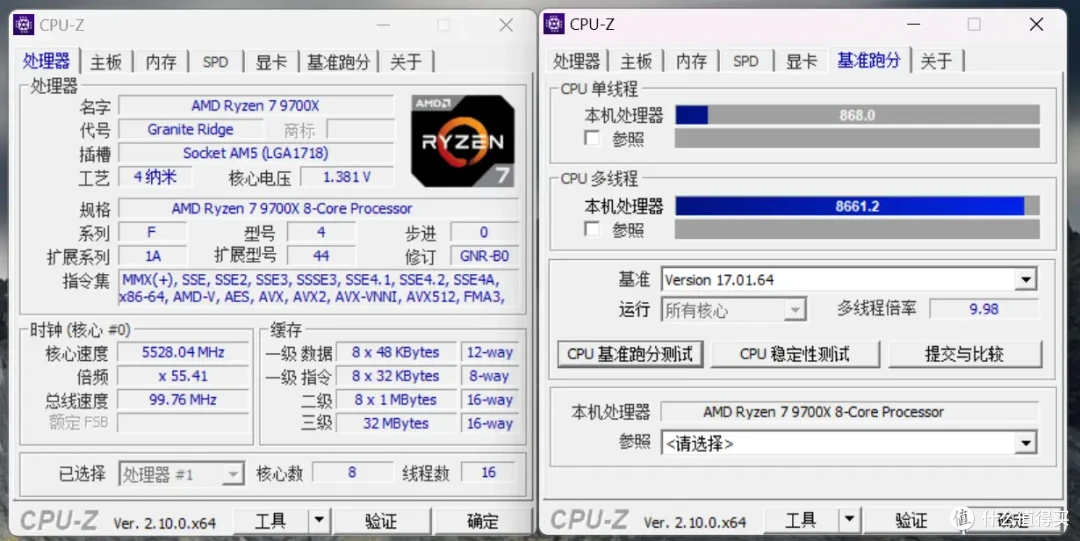Click the 倍频 x 55.41 value
Screen dimensions: 1080x541
tap(183, 376)
